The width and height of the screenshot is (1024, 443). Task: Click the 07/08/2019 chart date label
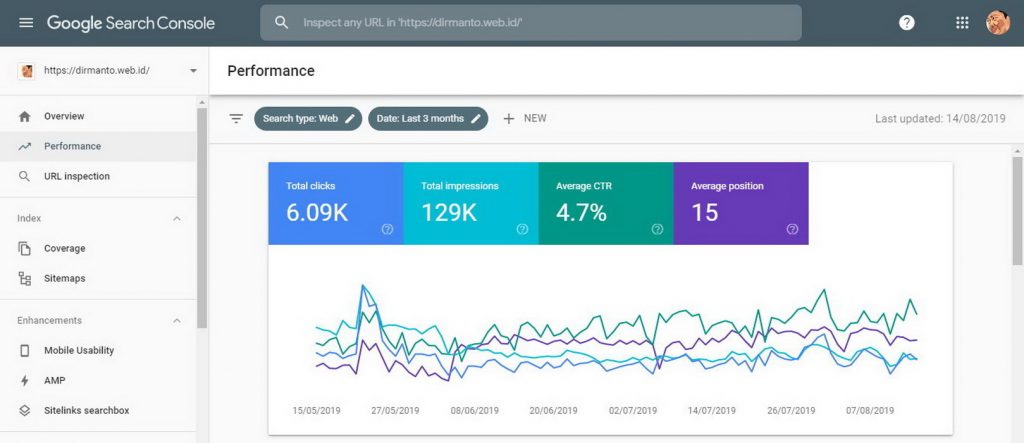click(x=870, y=411)
